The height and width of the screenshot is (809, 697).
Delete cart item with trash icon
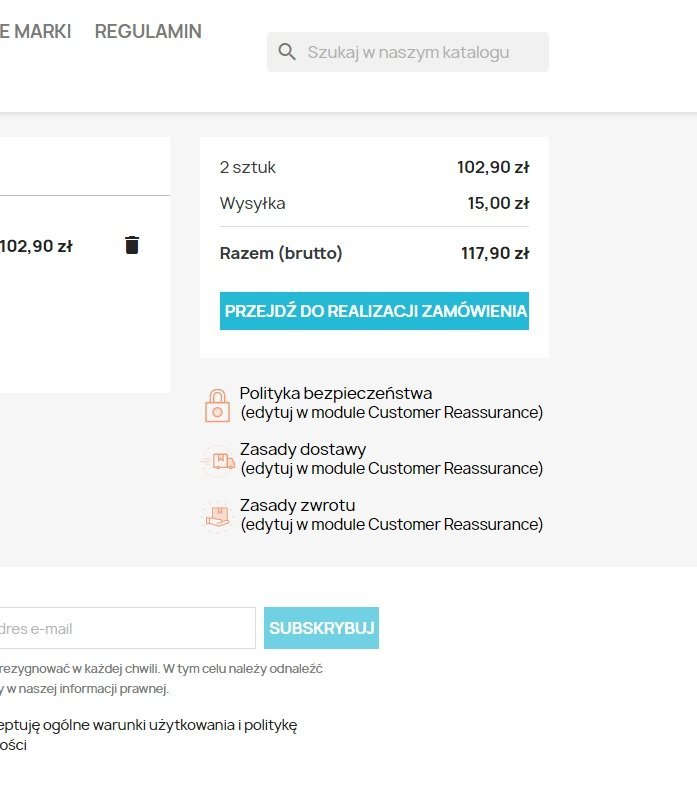[x=132, y=245]
